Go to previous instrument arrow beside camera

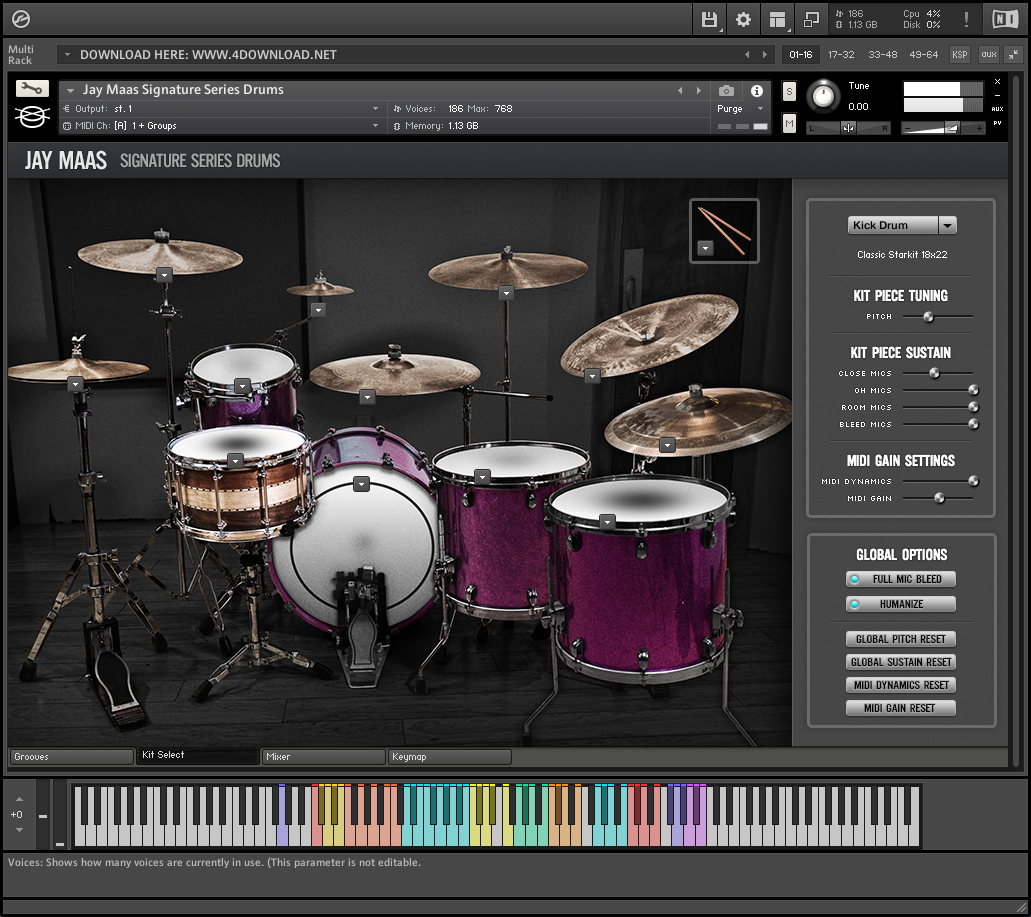pos(680,91)
